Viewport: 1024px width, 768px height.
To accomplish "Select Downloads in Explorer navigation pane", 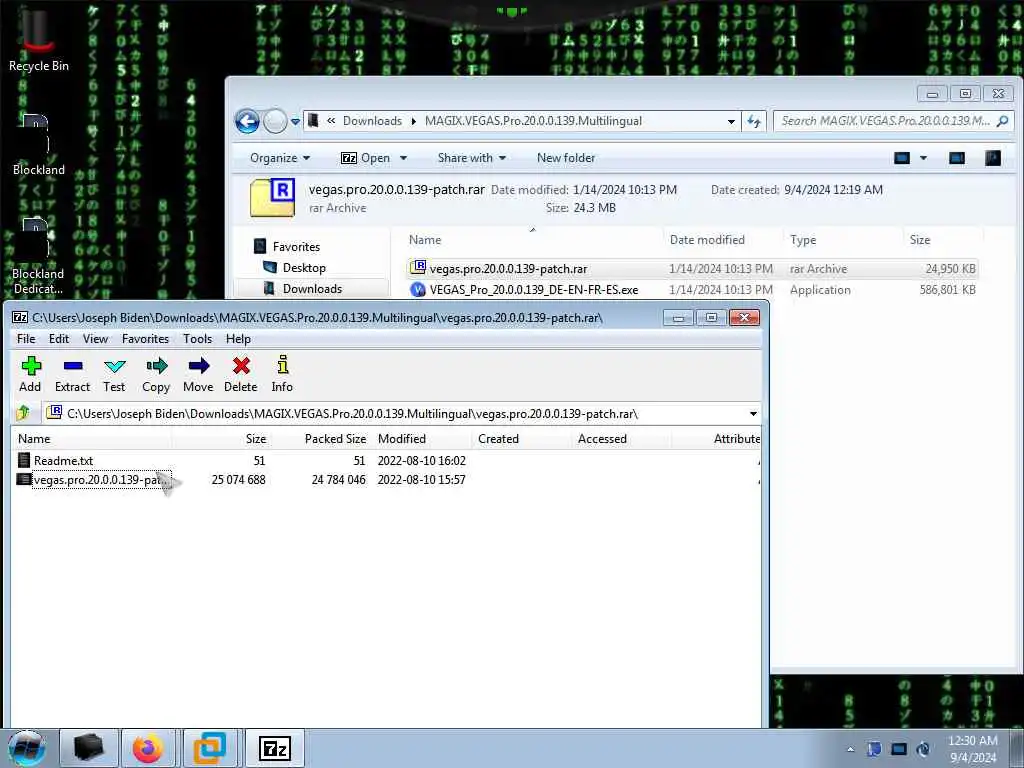I will click(303, 289).
